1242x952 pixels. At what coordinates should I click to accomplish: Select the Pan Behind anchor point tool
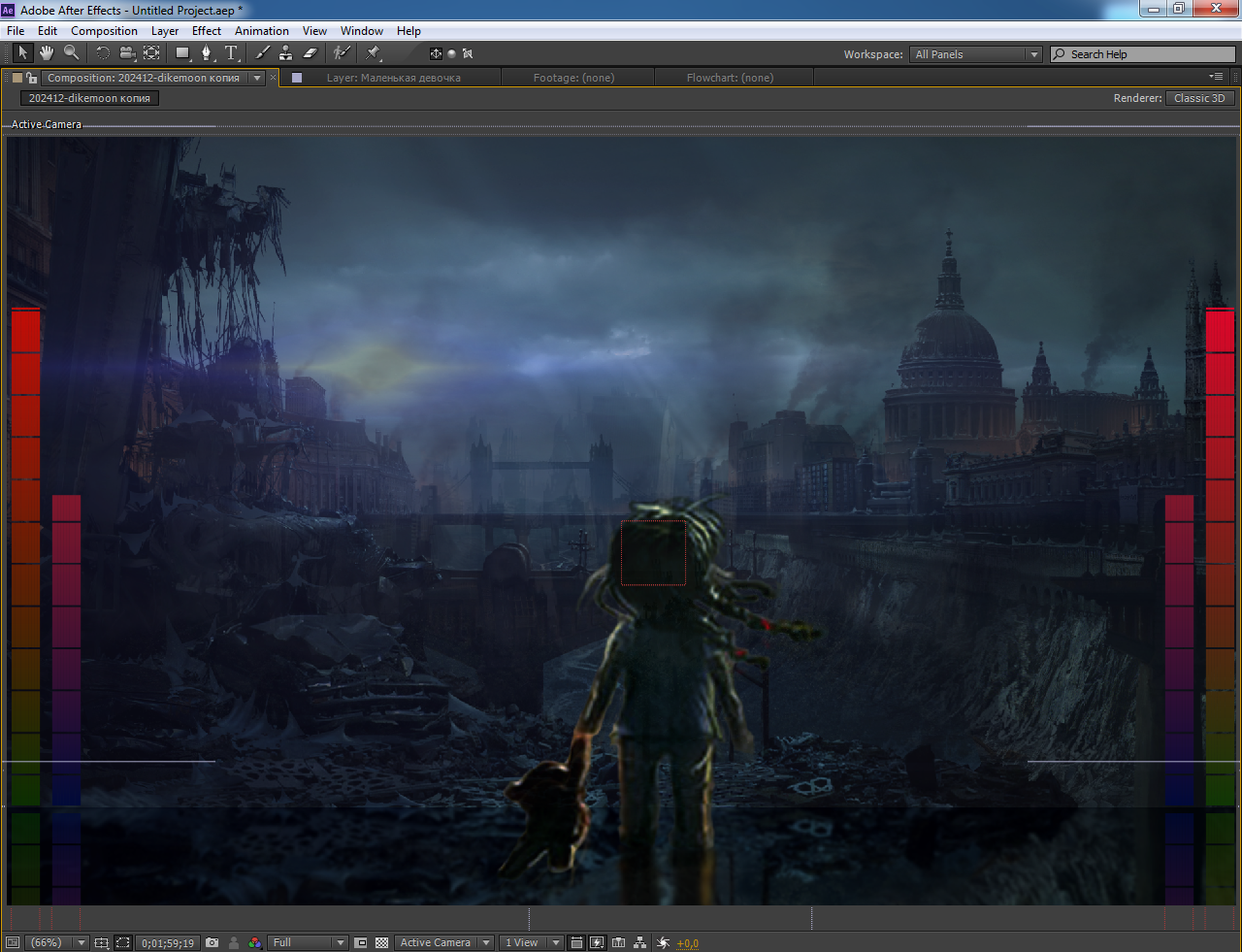point(151,53)
